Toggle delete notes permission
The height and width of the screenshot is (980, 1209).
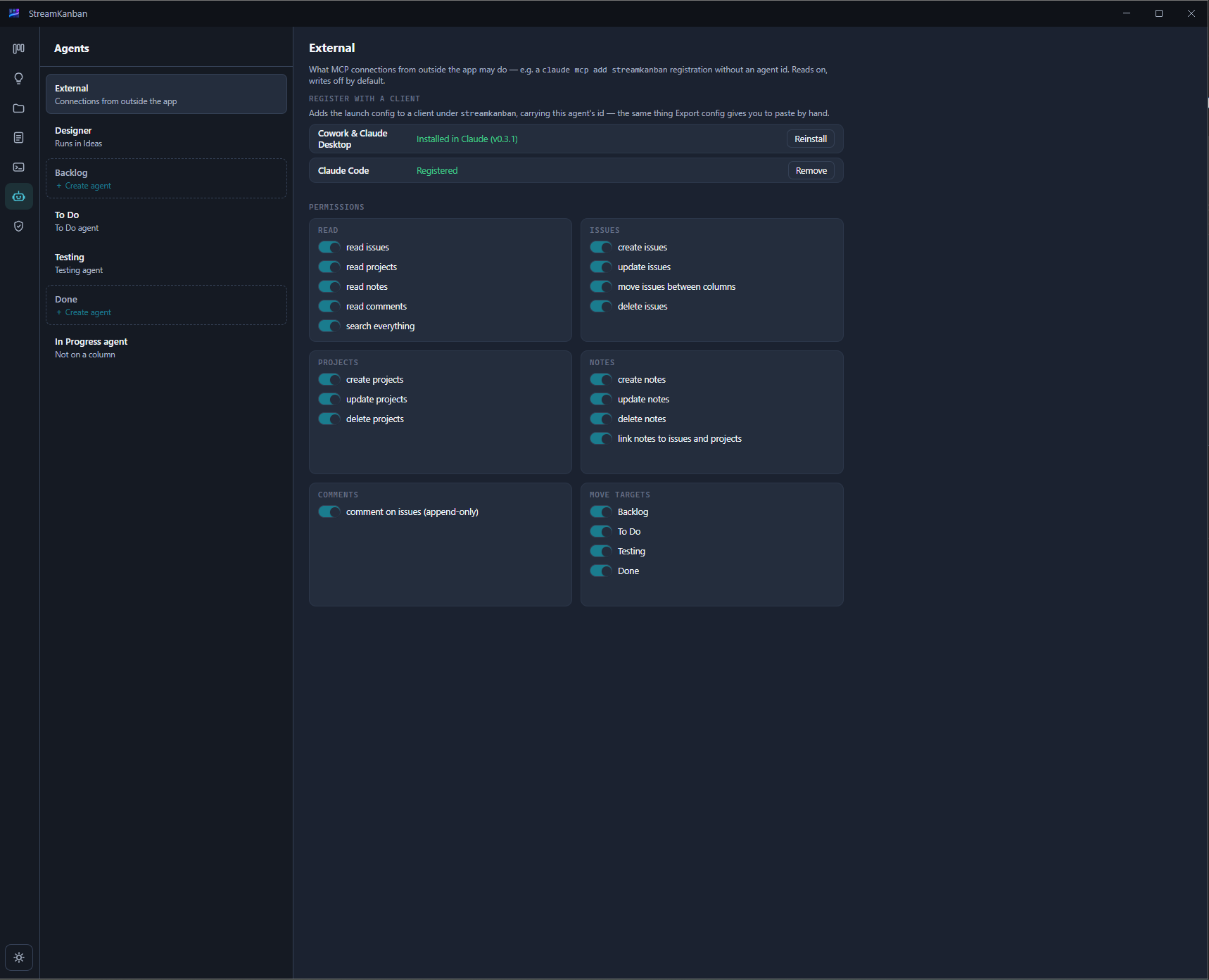tap(601, 419)
